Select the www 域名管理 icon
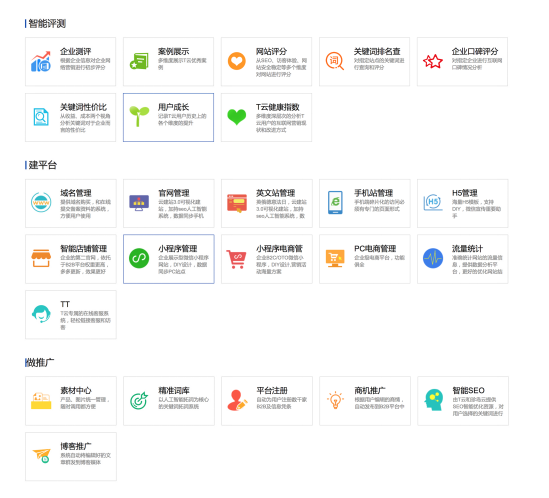The width and height of the screenshot is (549, 498). (41, 202)
